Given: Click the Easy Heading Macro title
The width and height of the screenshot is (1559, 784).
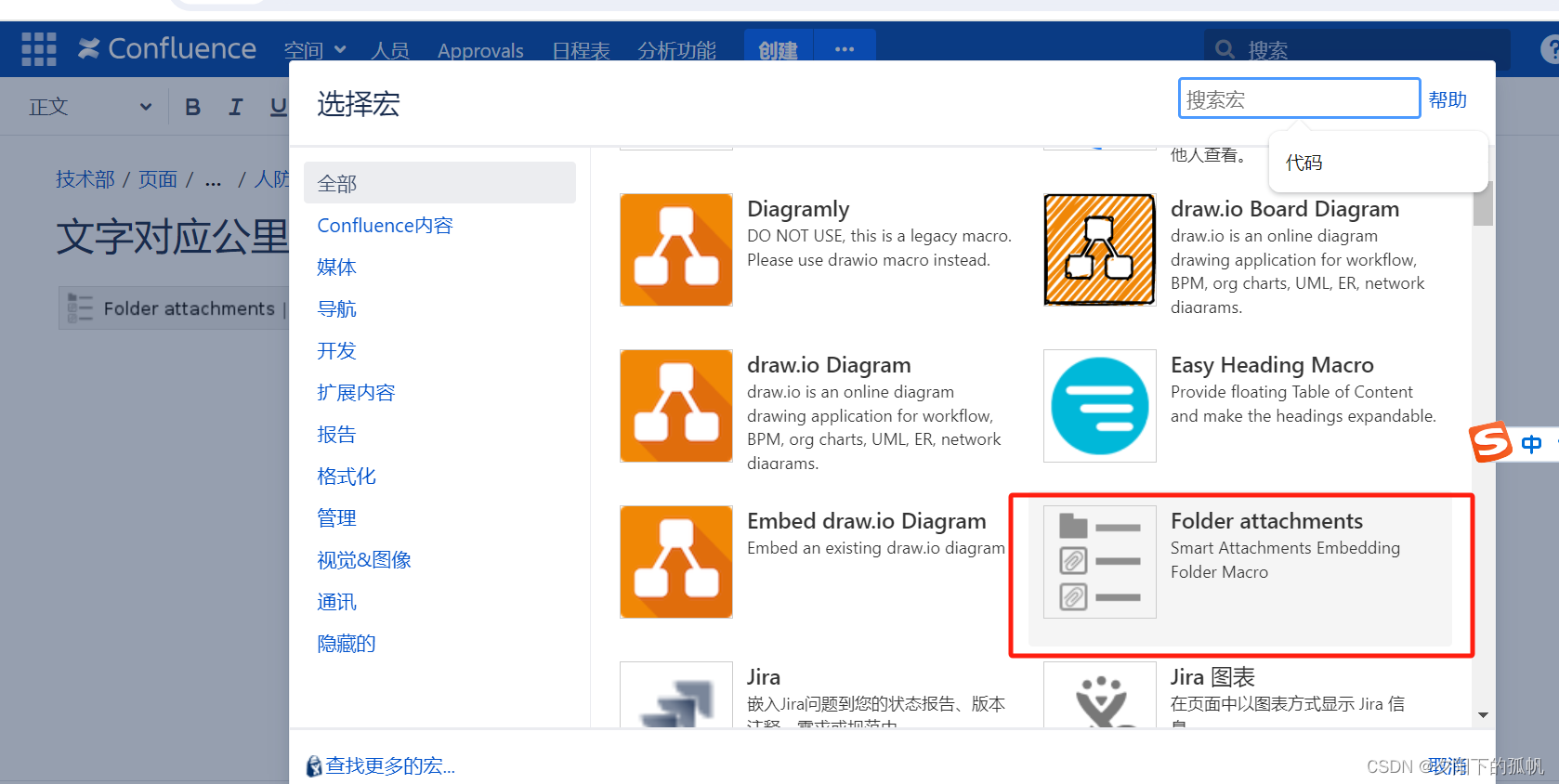Looking at the screenshot, I should click(x=1272, y=365).
